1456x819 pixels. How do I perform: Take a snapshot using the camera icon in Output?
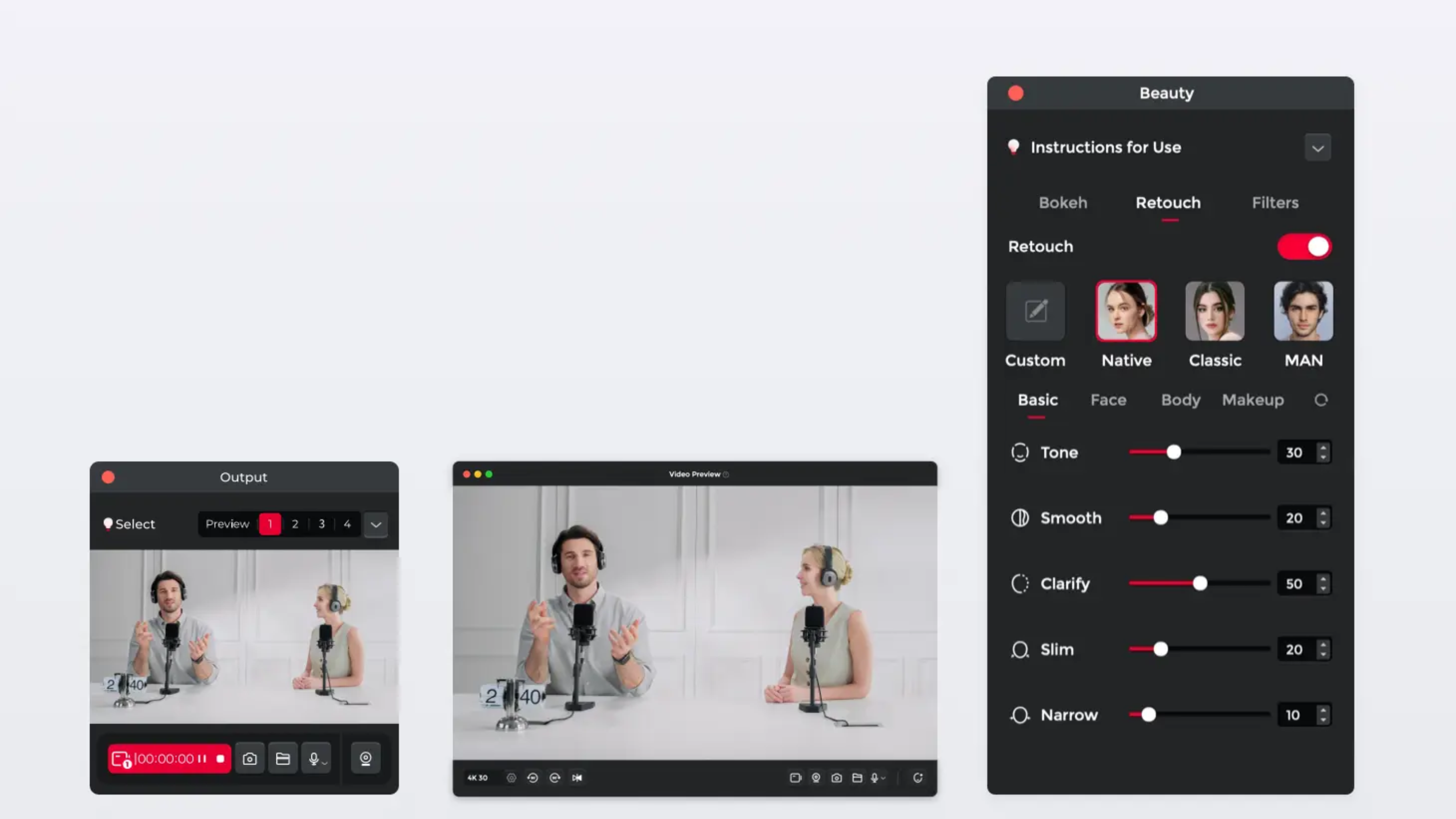point(250,758)
